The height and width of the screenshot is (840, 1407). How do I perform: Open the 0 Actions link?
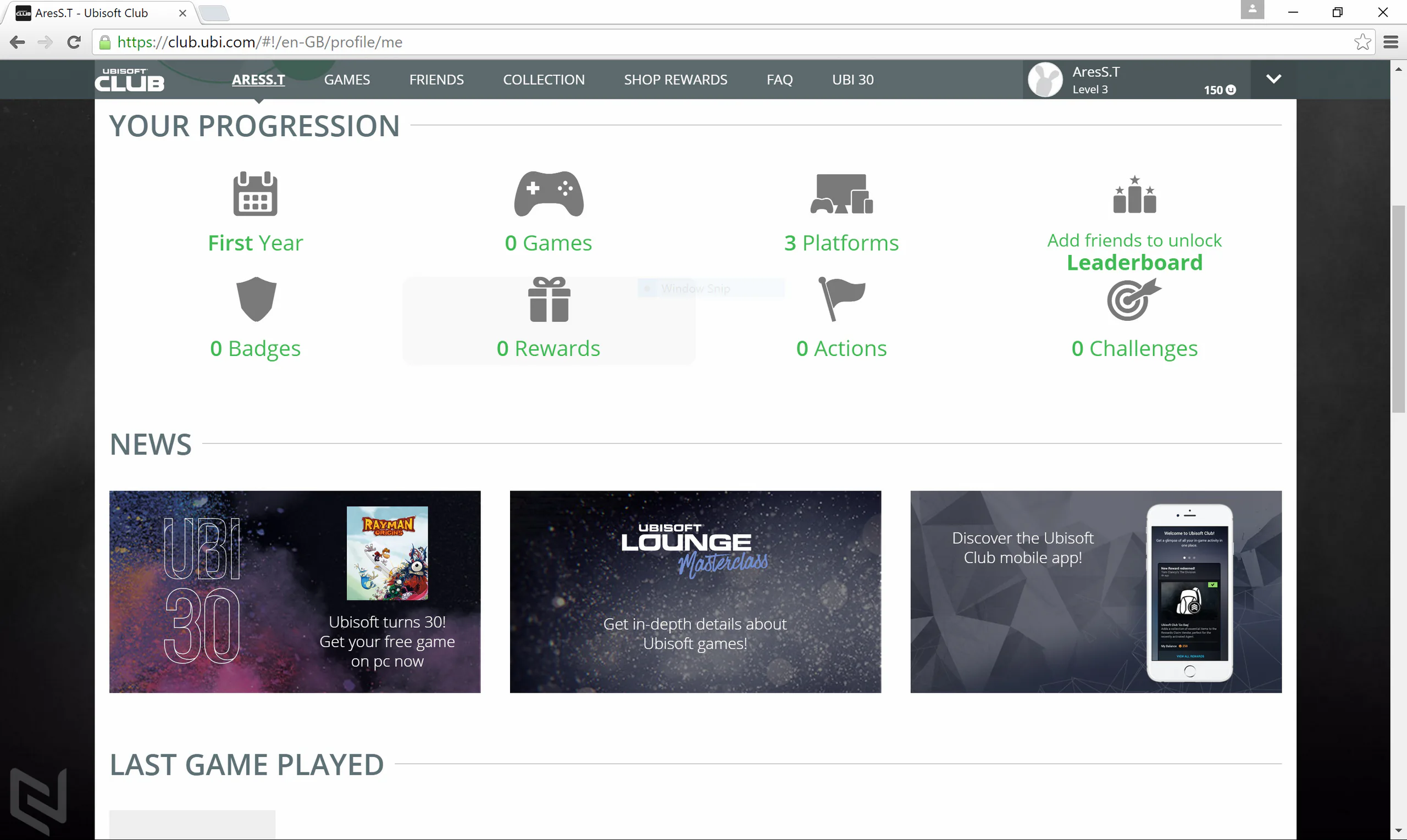click(x=841, y=348)
